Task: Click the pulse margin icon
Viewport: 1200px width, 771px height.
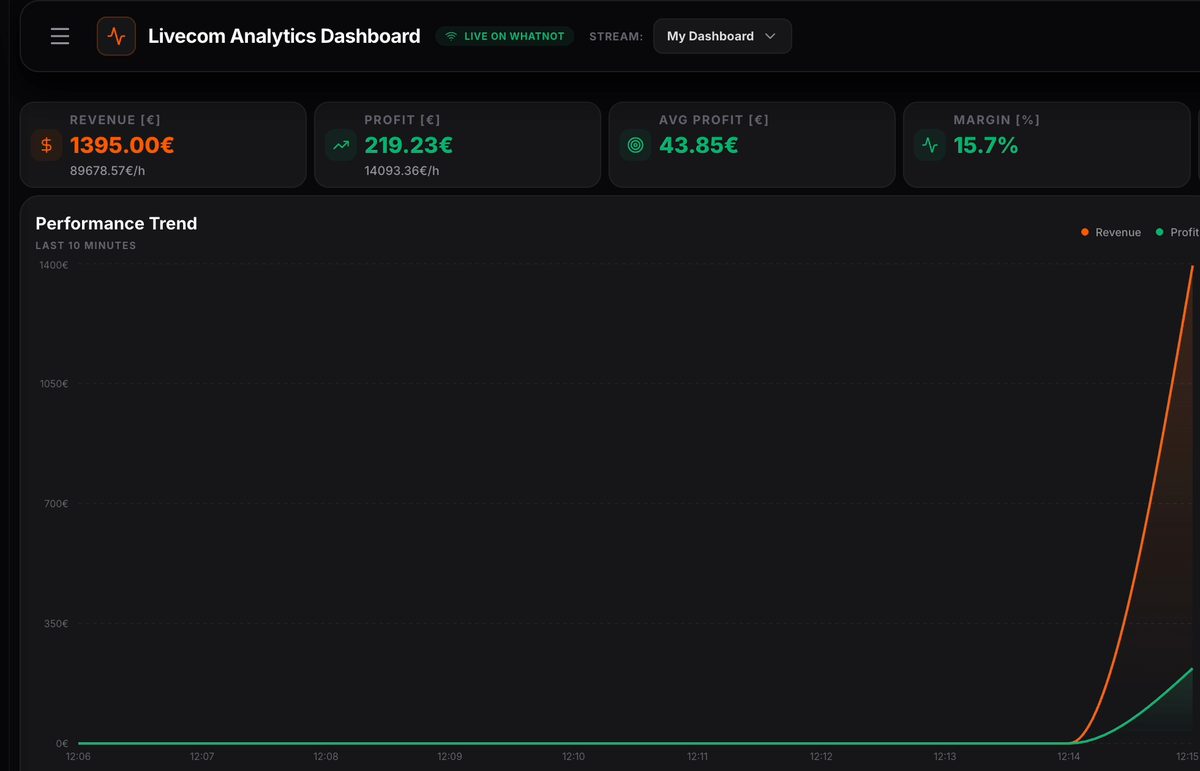Action: pos(930,145)
